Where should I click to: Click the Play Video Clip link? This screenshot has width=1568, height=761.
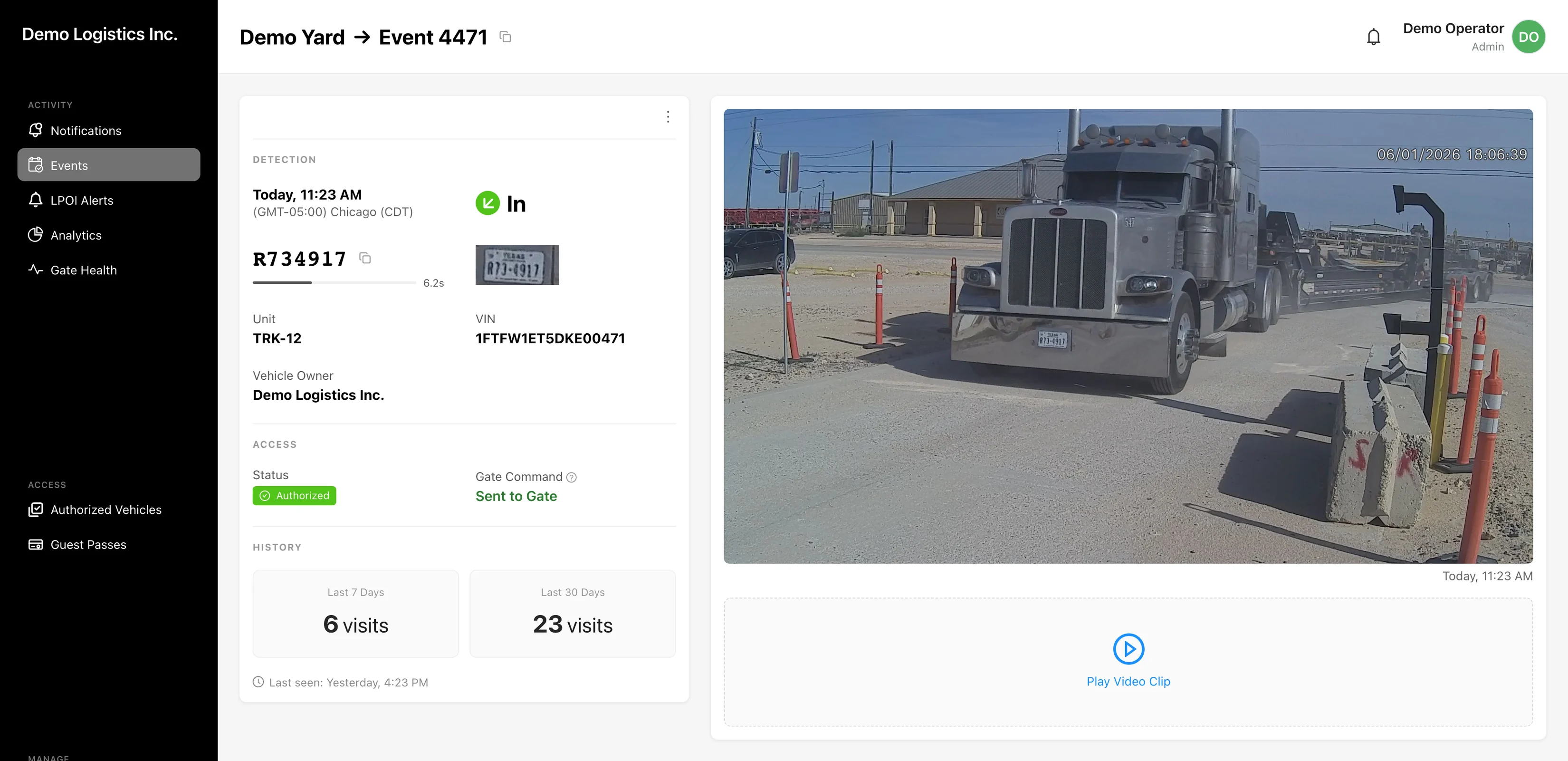coord(1128,681)
